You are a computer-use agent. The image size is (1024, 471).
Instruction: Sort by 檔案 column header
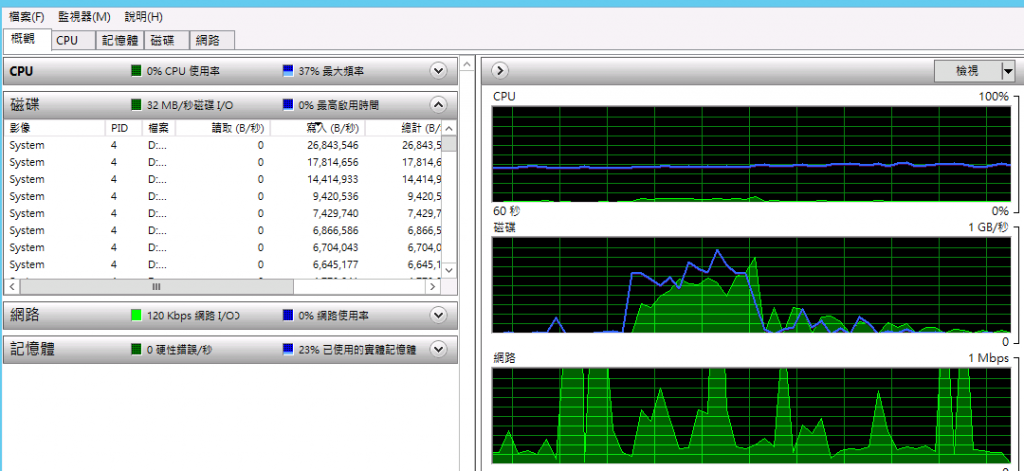point(159,127)
